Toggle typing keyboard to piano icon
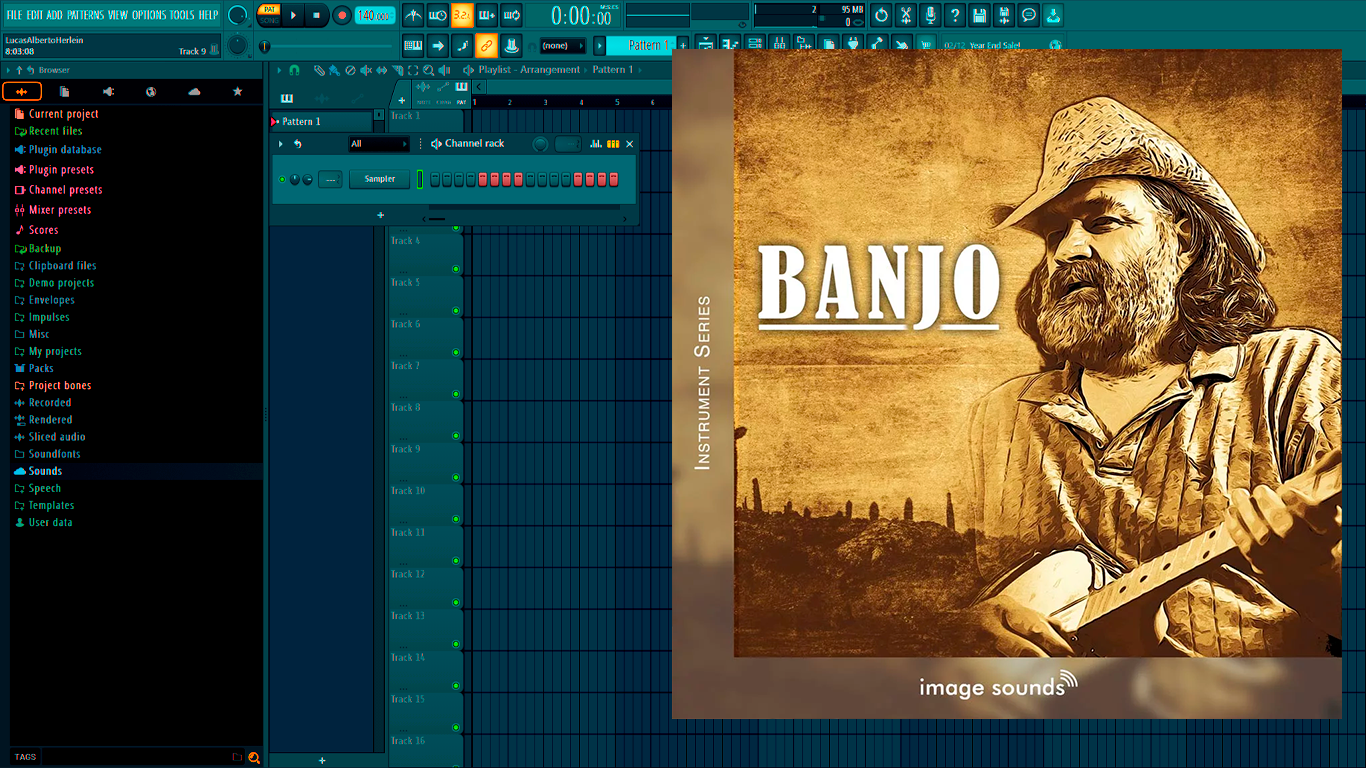 point(413,45)
